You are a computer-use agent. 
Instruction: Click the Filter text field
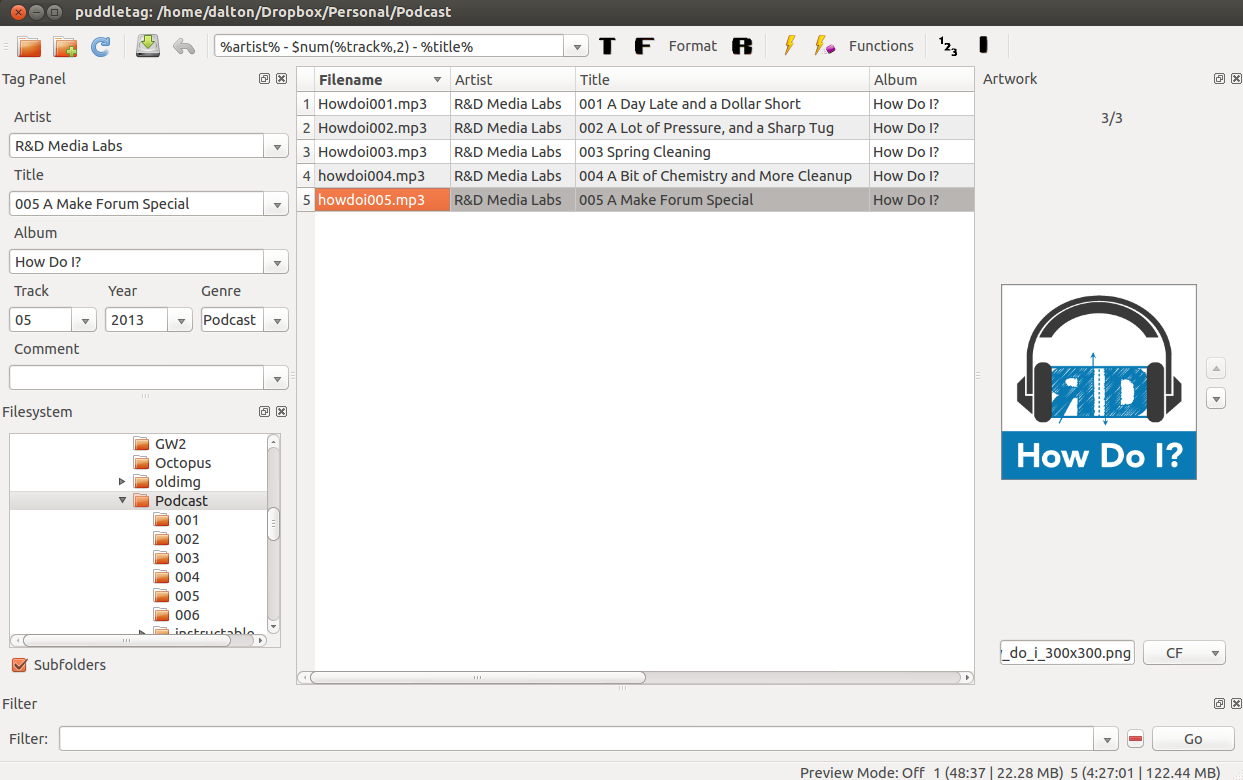[577, 739]
